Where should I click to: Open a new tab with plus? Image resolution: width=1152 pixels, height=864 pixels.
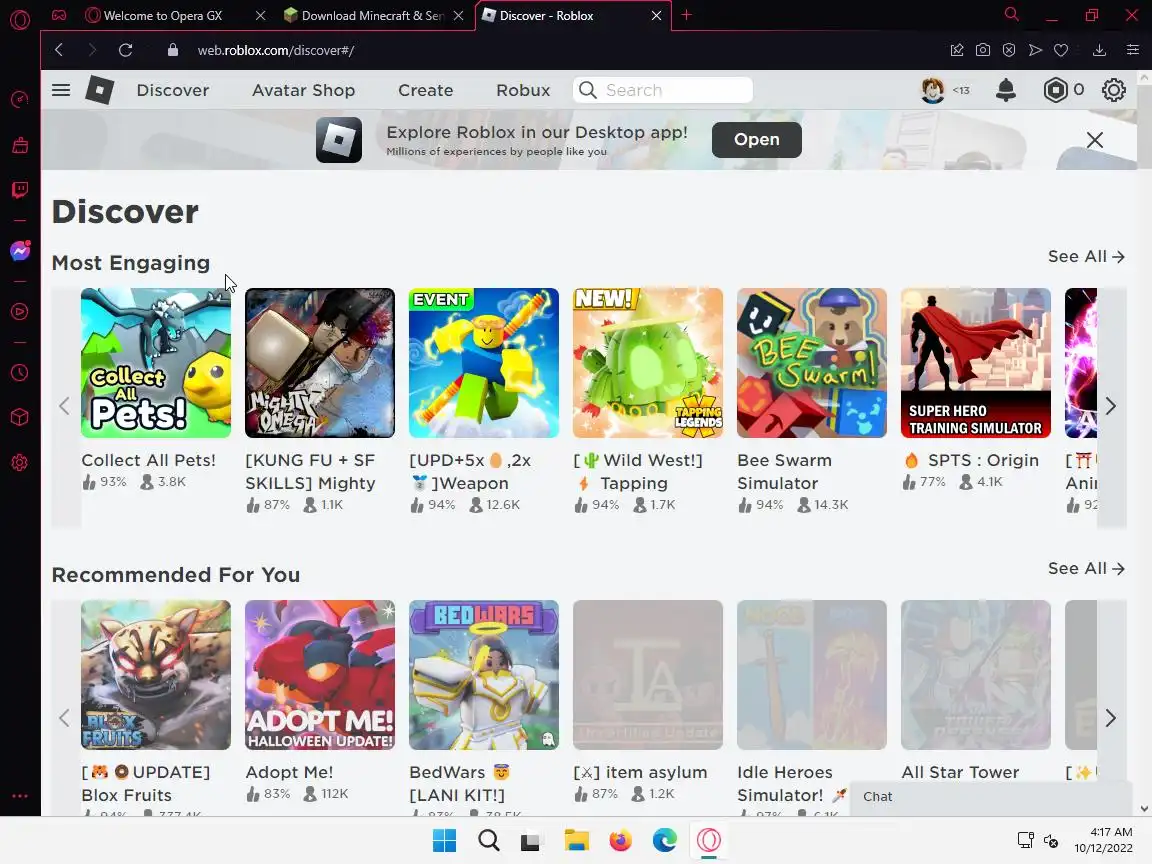[686, 15]
